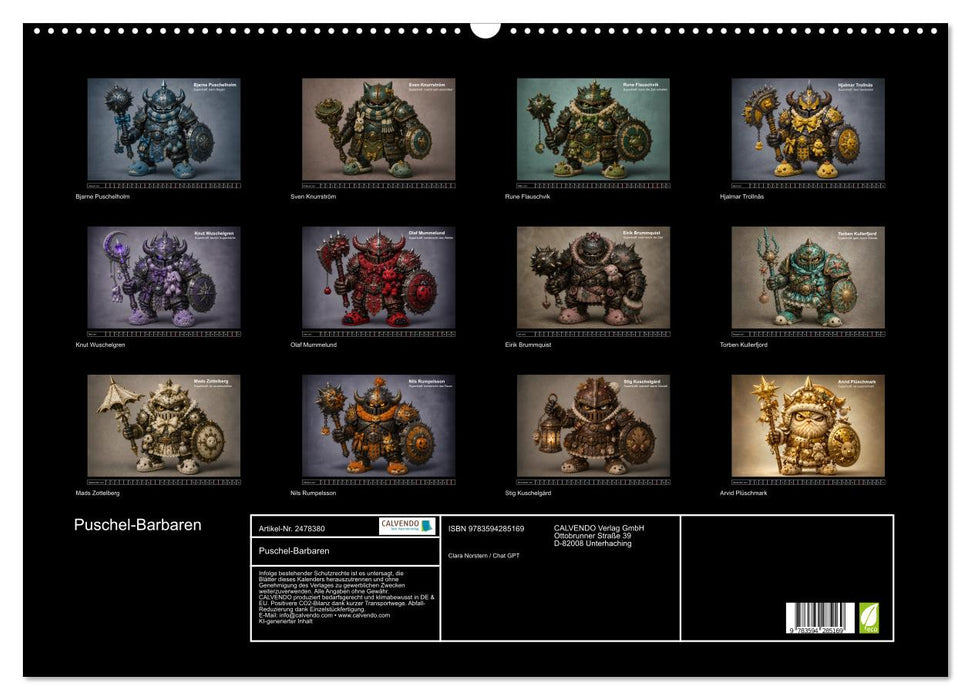The width and height of the screenshot is (971, 700).
Task: Click the Ottobrunner Straße 39 address line
Action: click(x=593, y=536)
